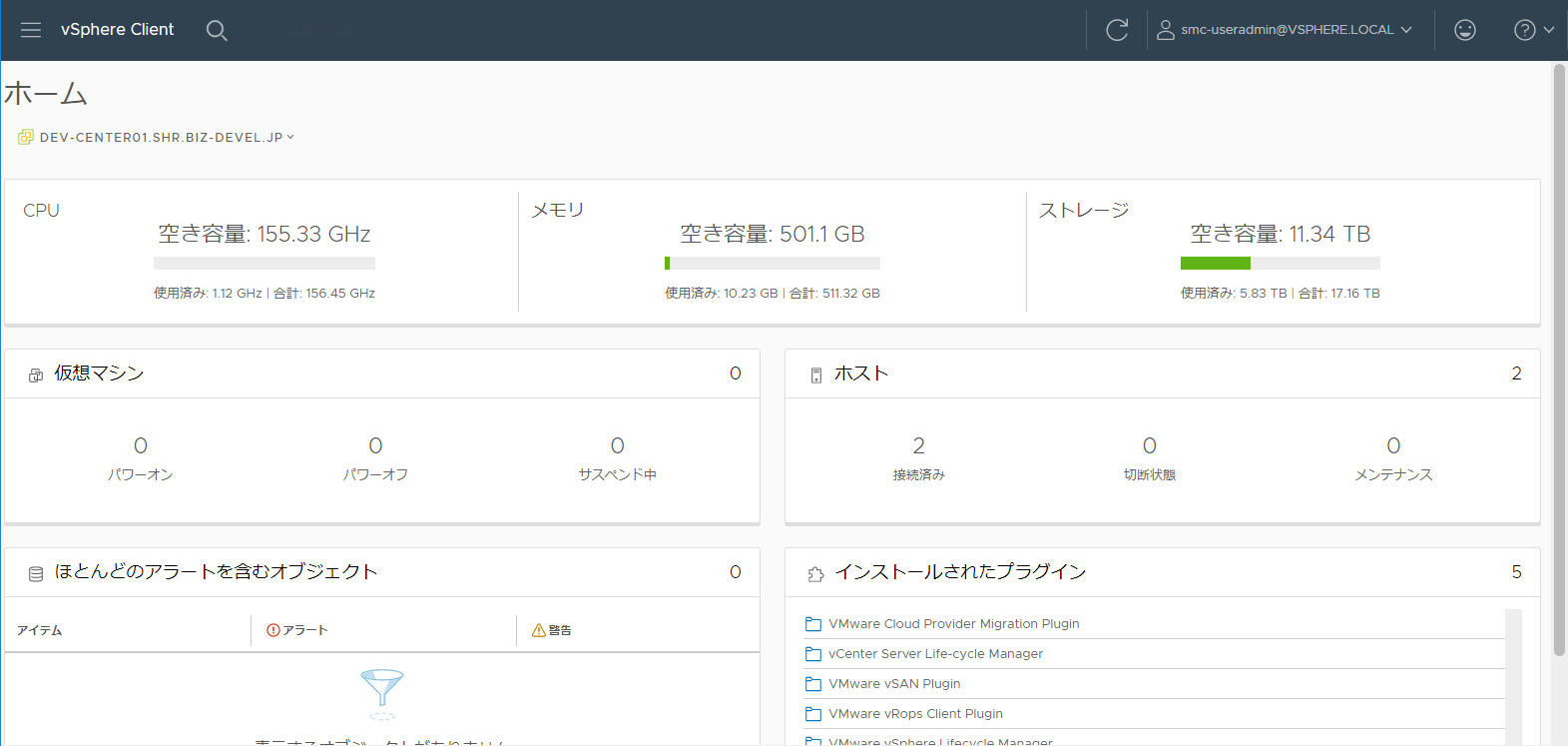Image resolution: width=1568 pixels, height=746 pixels.
Task: Open the smiley feedback icon
Action: [x=1465, y=30]
